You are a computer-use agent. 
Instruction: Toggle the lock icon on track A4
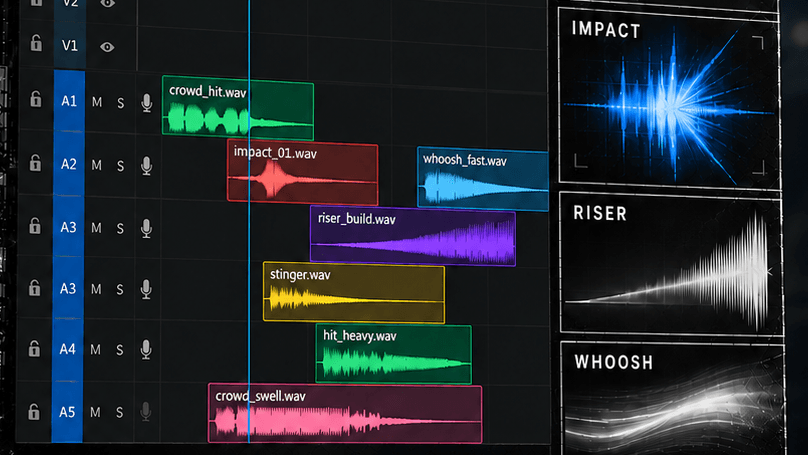point(34,349)
